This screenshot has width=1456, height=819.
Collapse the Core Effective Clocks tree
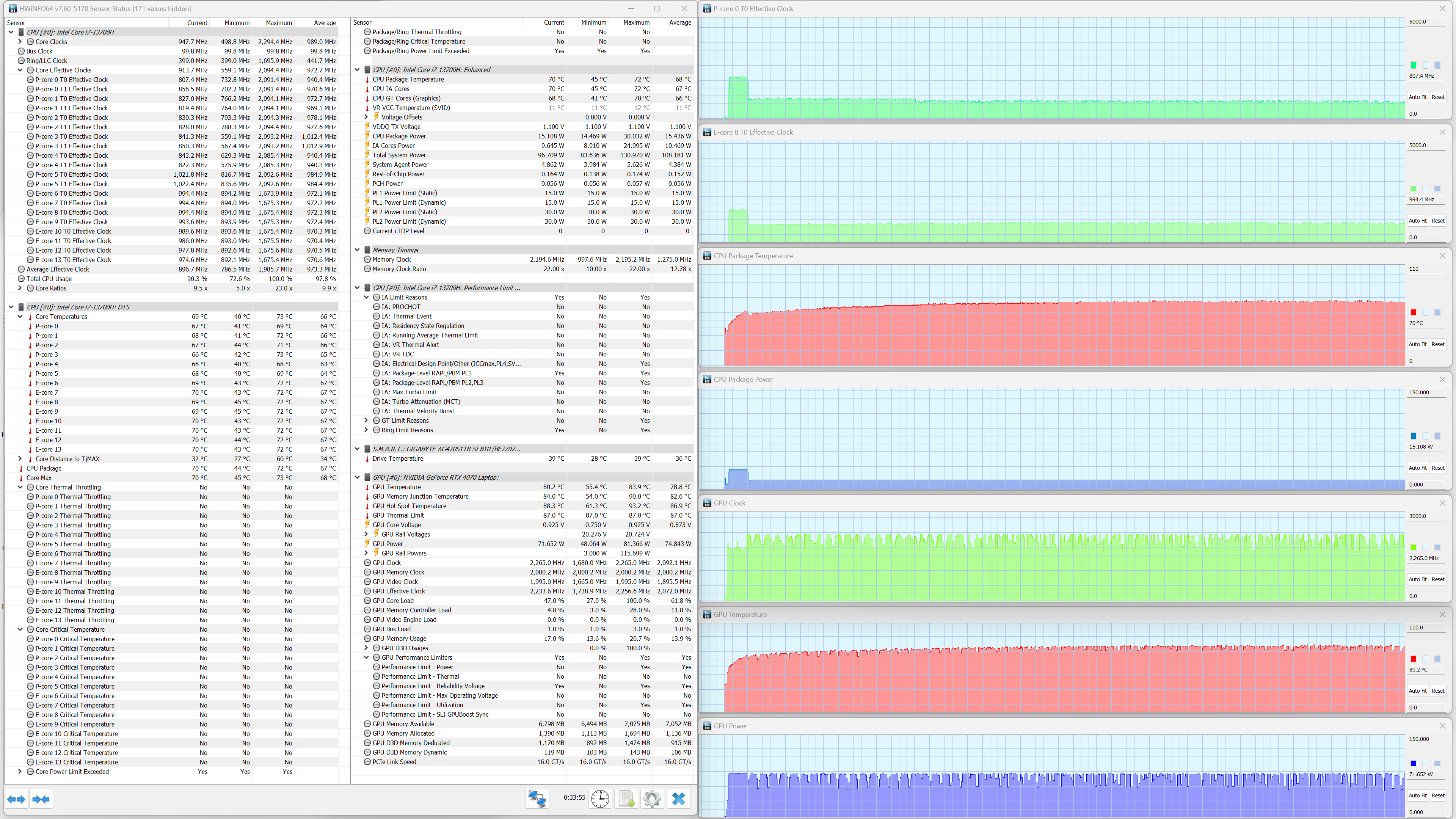(x=20, y=70)
